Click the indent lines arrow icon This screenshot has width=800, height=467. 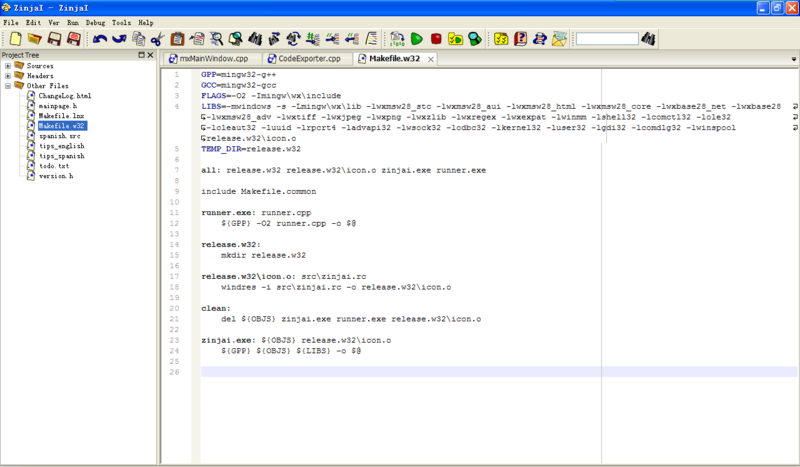(333, 39)
